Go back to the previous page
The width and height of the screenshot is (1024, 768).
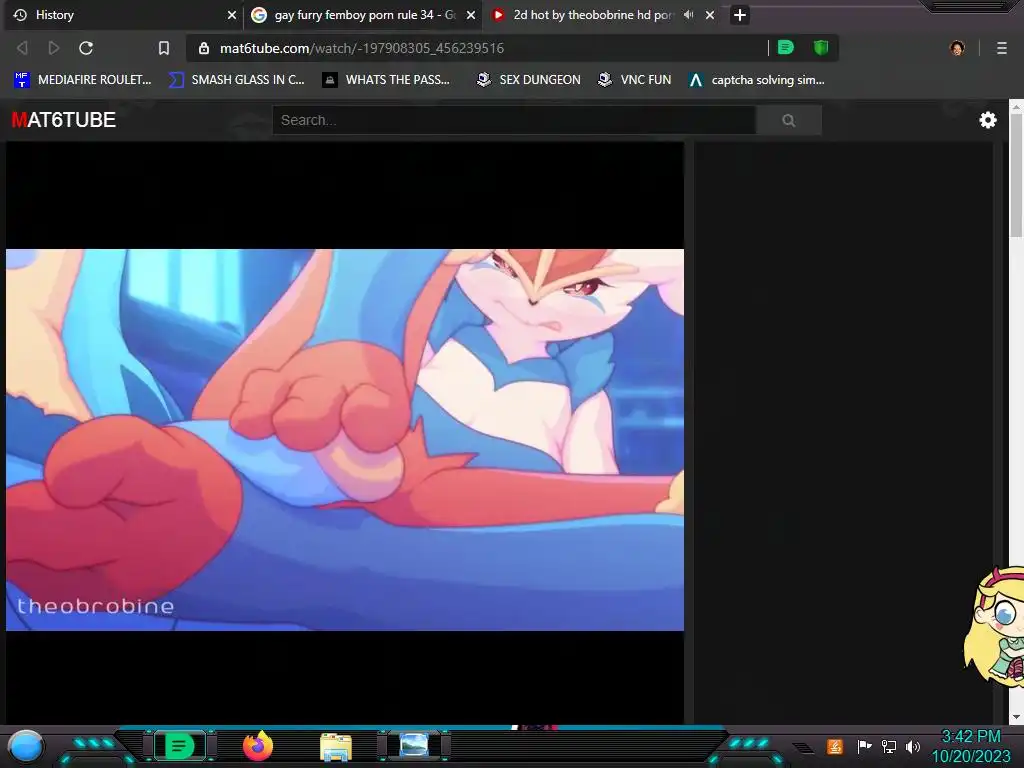22,48
